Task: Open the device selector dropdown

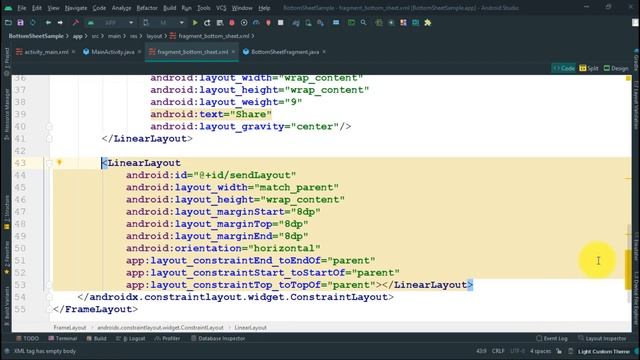Action: pos(163,23)
